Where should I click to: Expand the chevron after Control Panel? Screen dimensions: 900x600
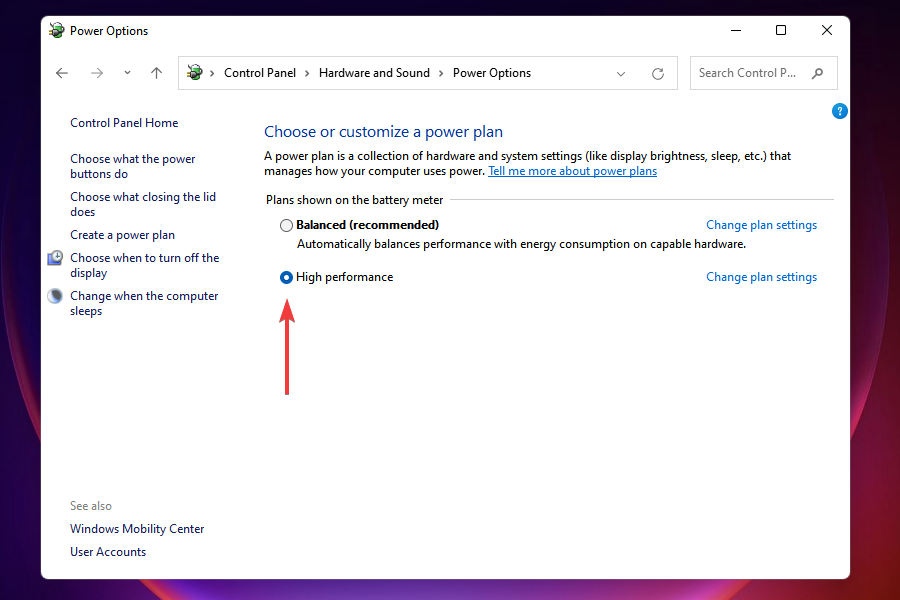307,73
